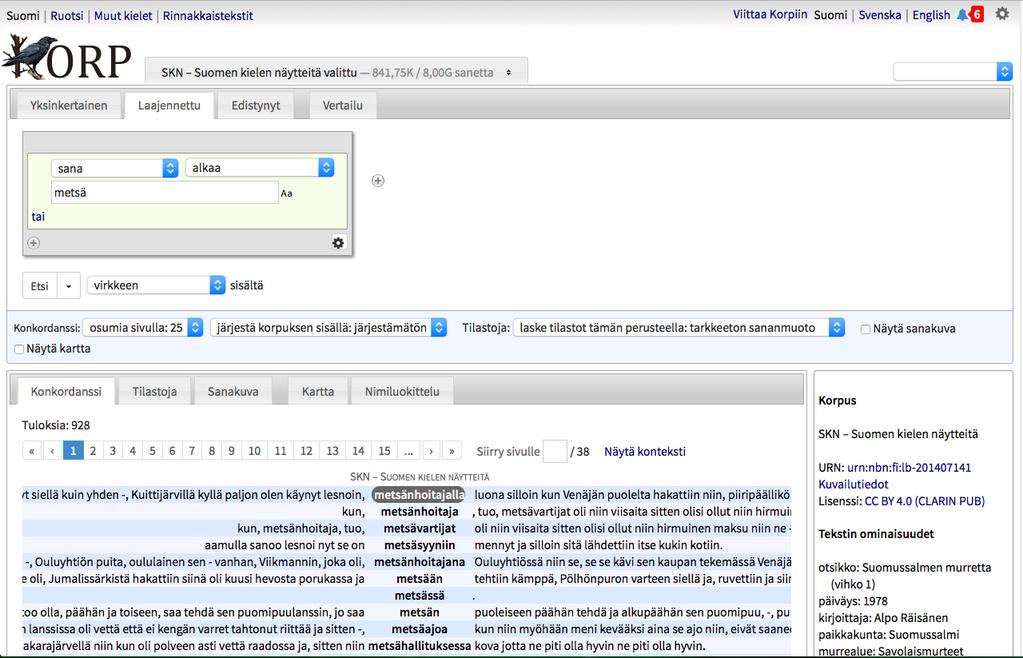Click the Siirry sivulle page number field

(x=555, y=451)
